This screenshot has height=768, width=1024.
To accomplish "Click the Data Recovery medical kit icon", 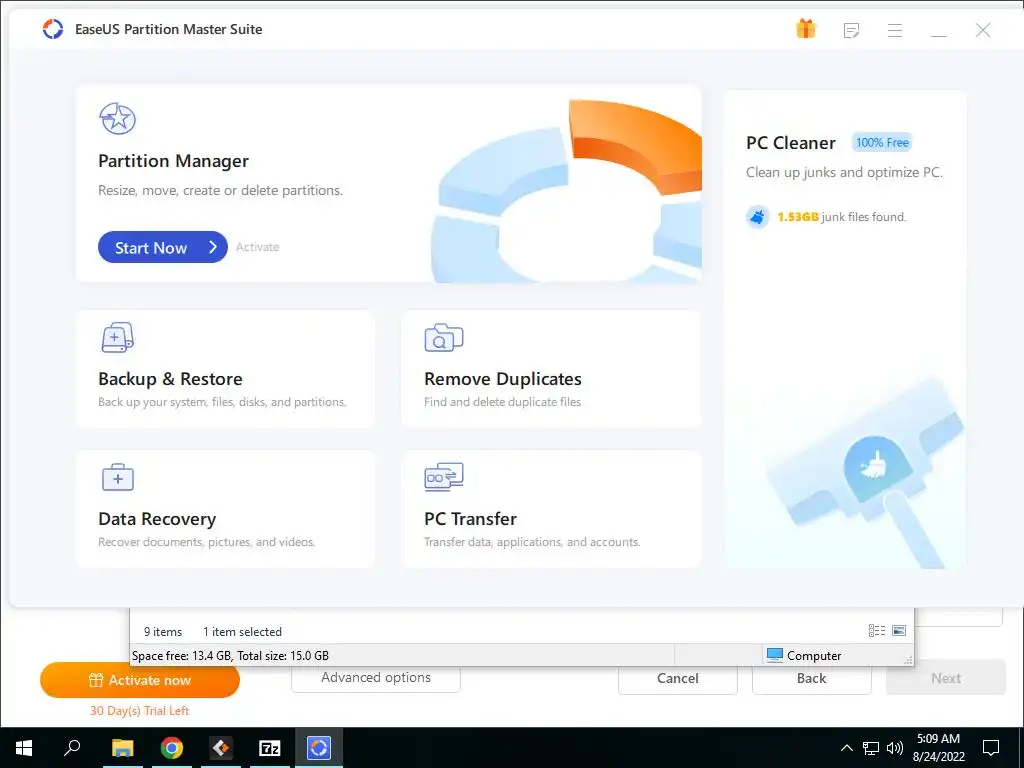I will [118, 477].
